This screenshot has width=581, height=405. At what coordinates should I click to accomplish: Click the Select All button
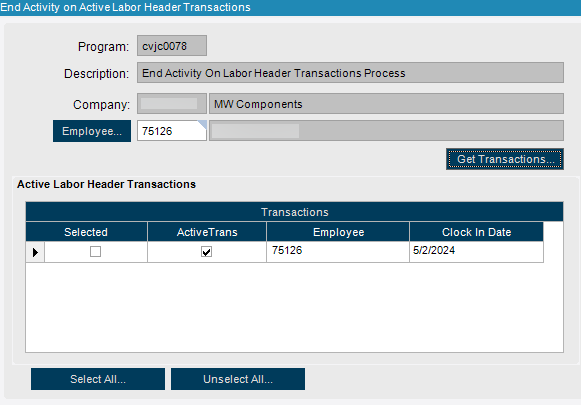98,379
